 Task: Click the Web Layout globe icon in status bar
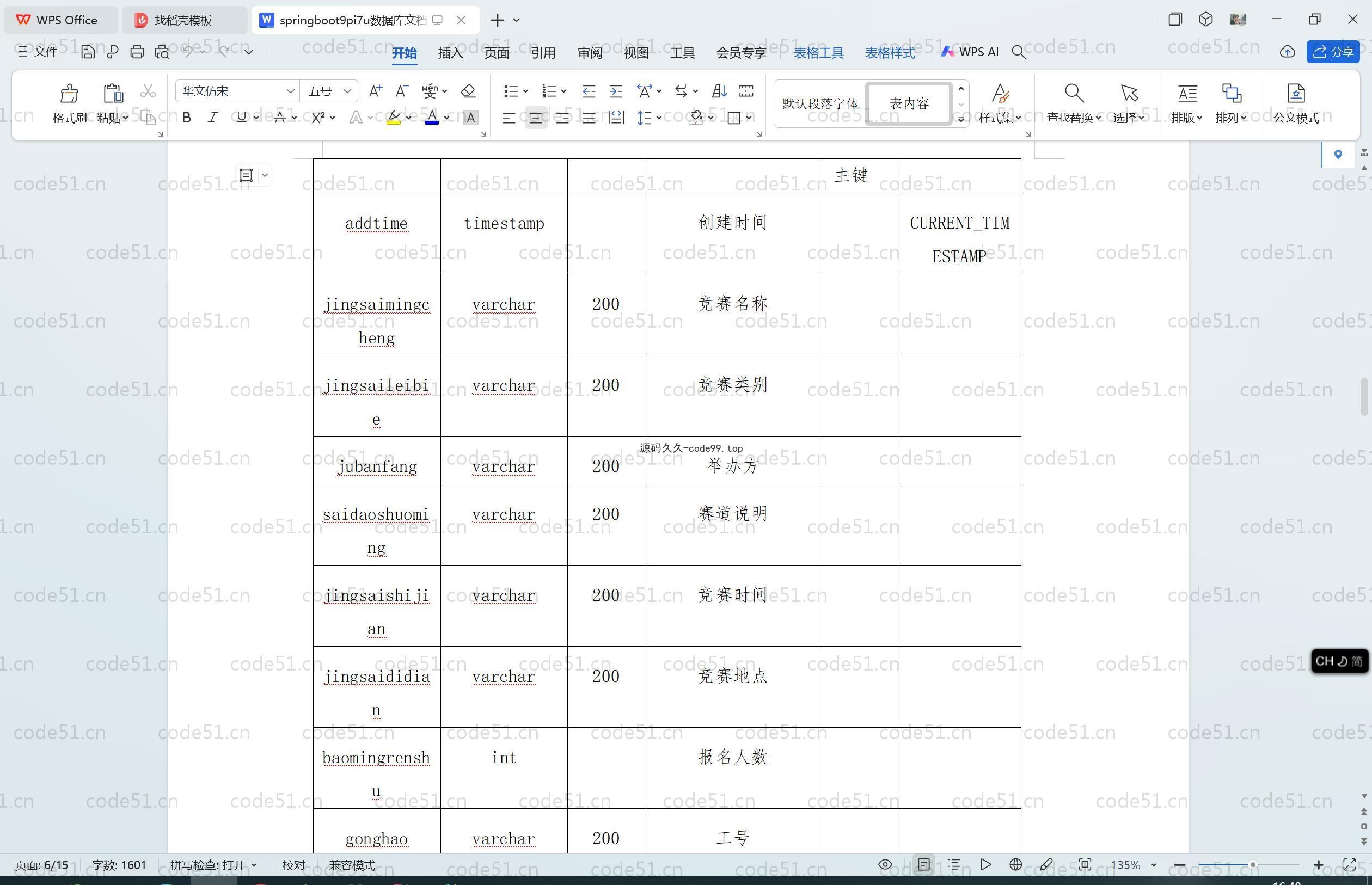1015,864
